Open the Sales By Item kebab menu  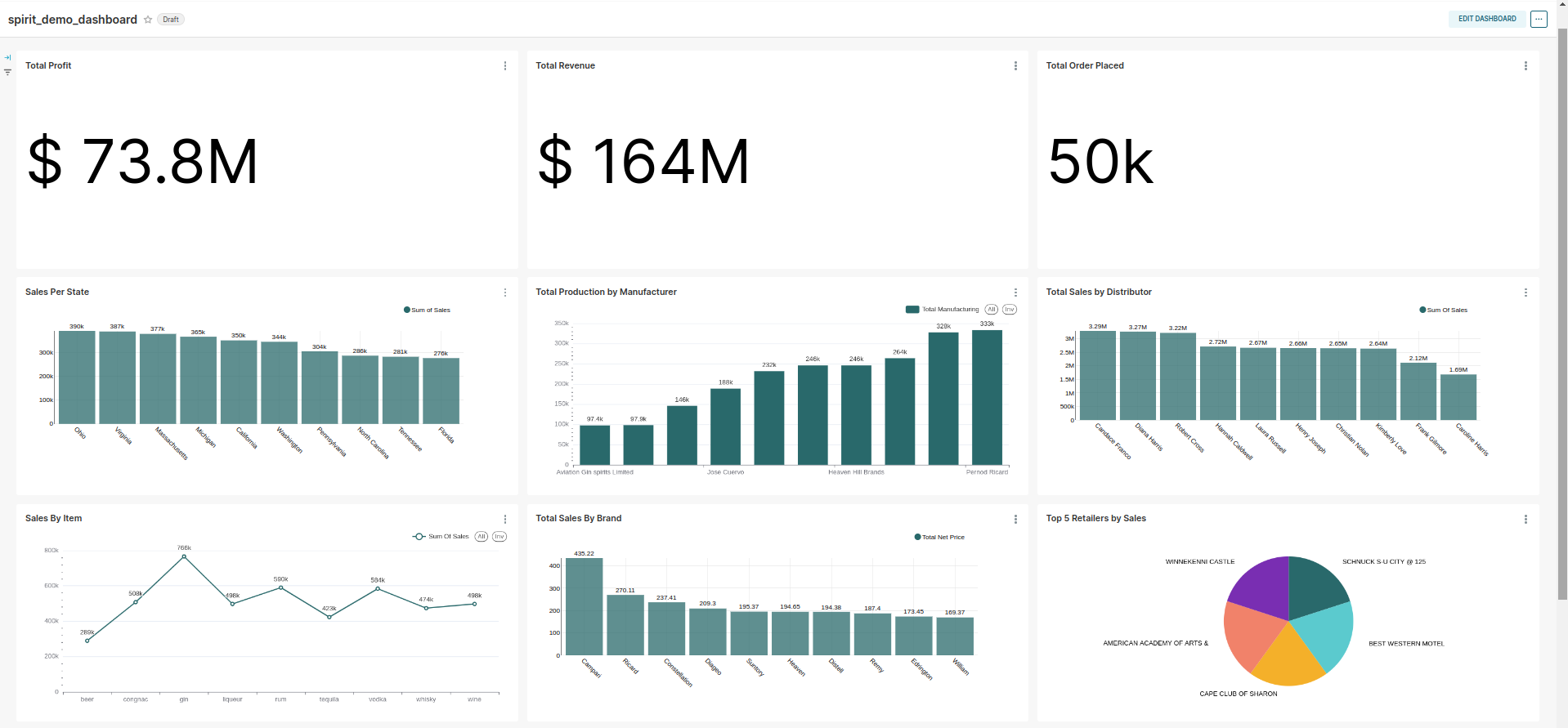tap(505, 519)
